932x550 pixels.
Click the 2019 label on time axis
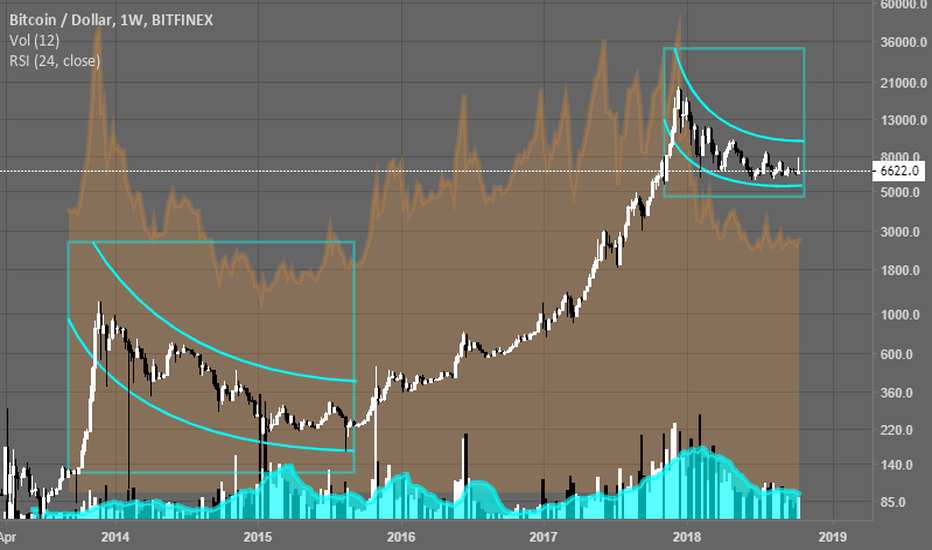coord(833,538)
